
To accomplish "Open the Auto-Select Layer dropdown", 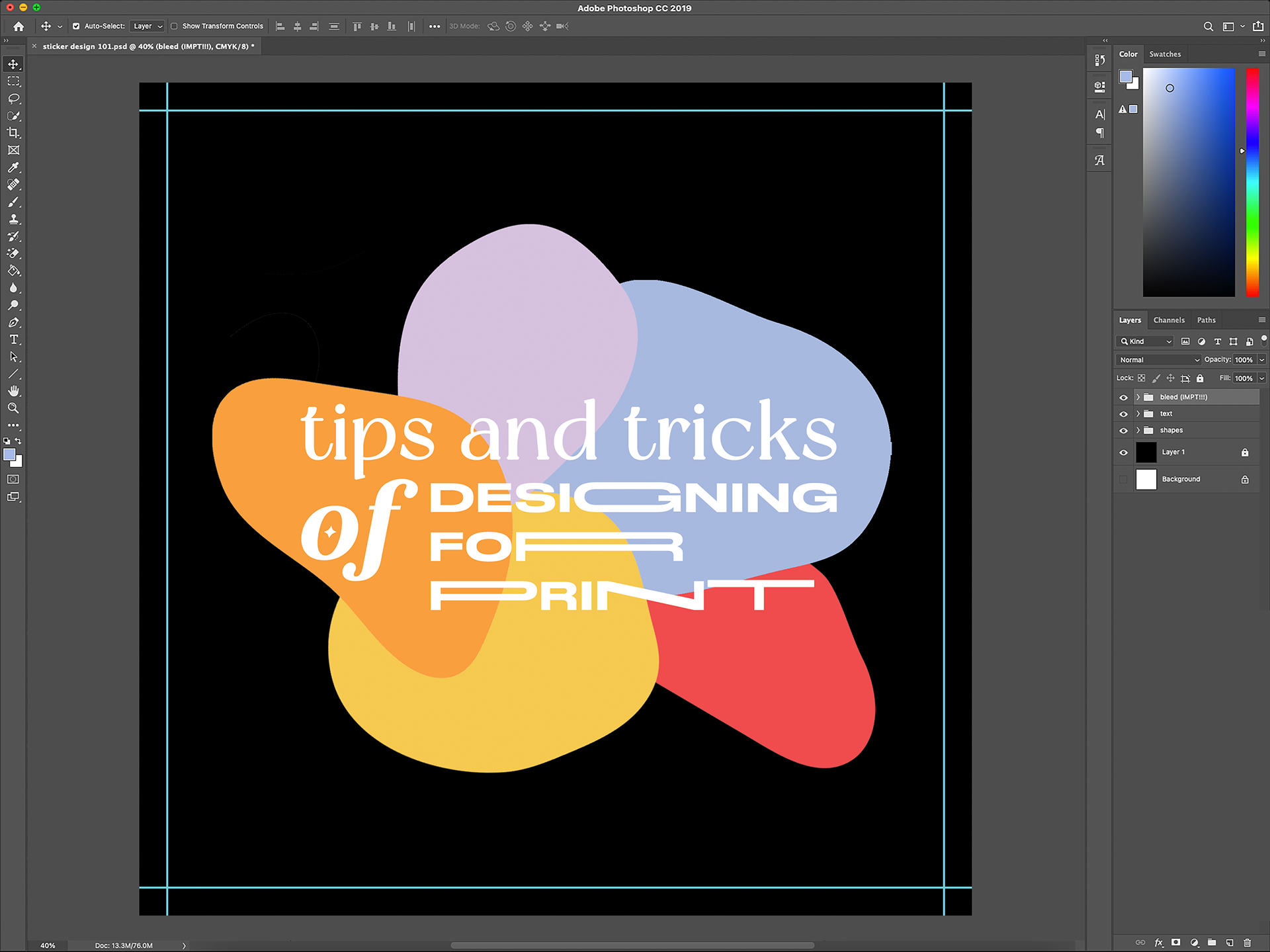I will coord(147,26).
